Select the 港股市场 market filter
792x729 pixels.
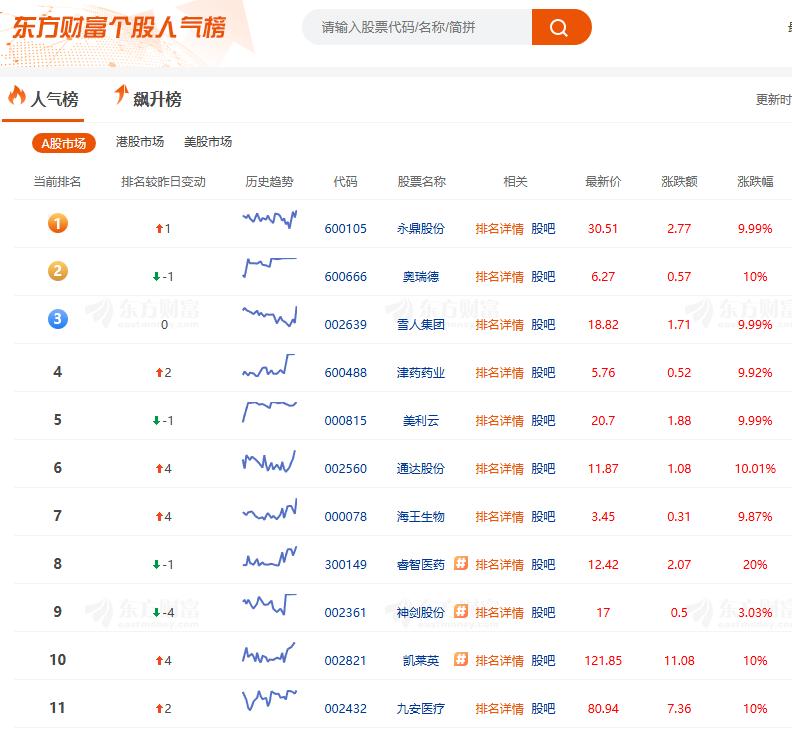coord(140,142)
